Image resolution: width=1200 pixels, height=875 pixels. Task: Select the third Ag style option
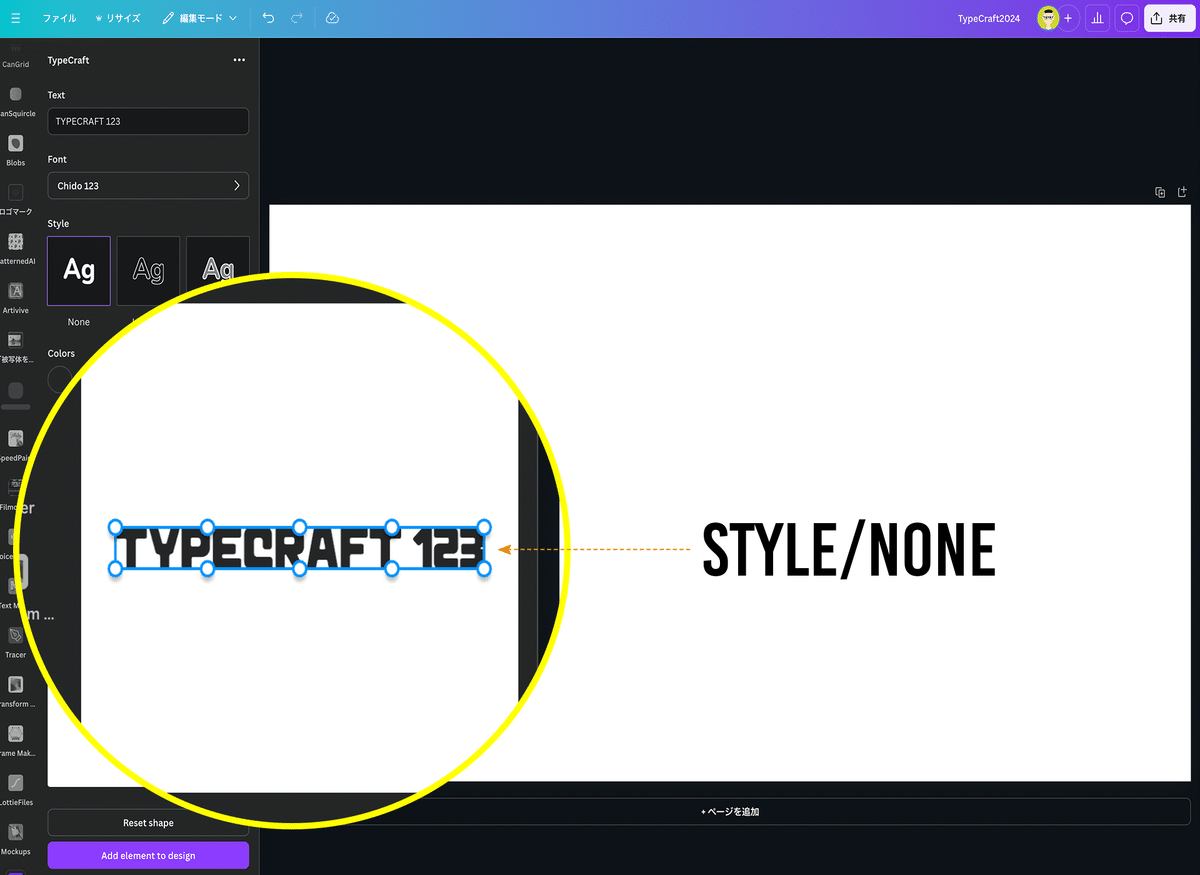point(217,270)
